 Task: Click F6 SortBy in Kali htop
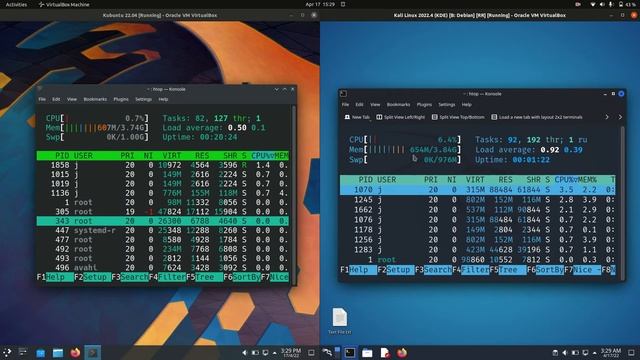coord(545,270)
